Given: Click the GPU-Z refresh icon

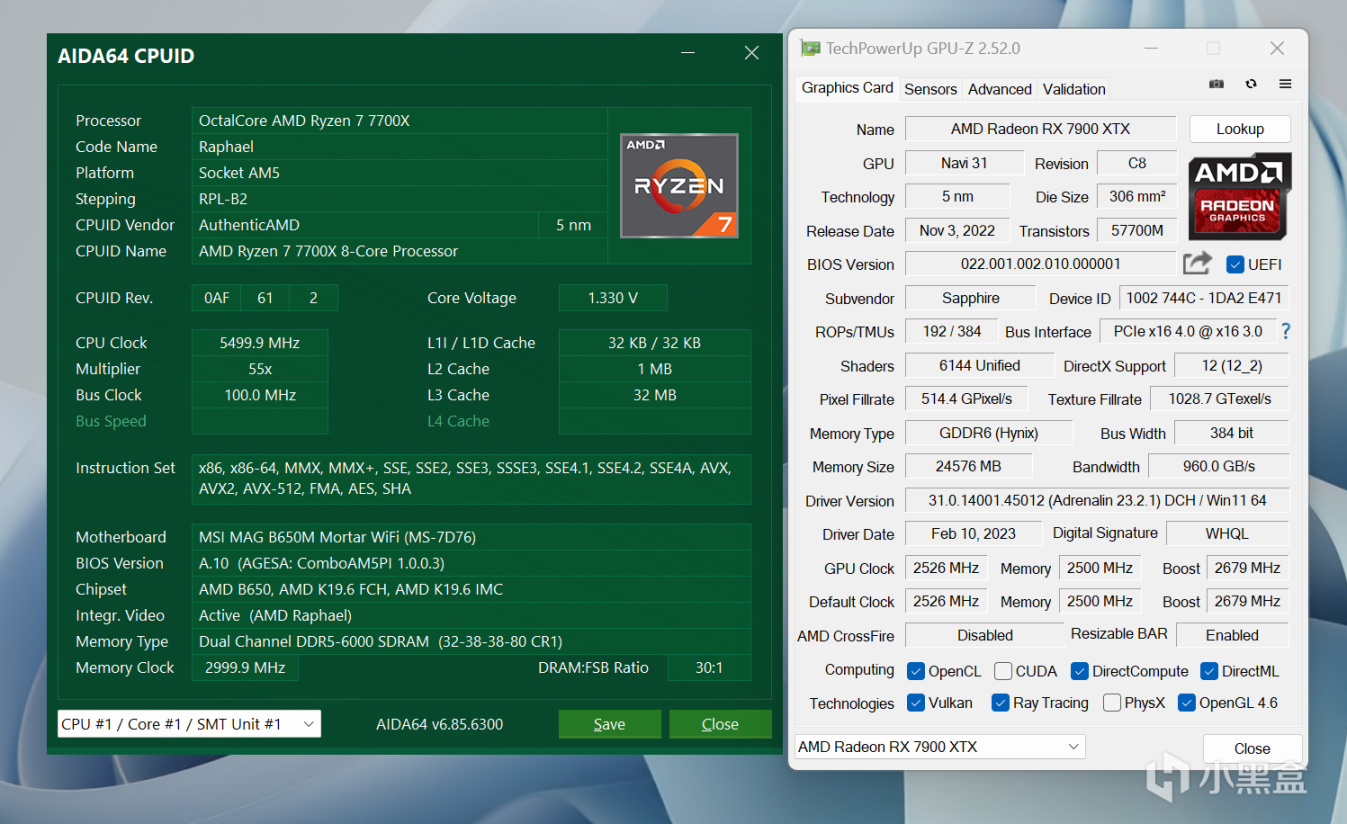Looking at the screenshot, I should point(1251,85).
